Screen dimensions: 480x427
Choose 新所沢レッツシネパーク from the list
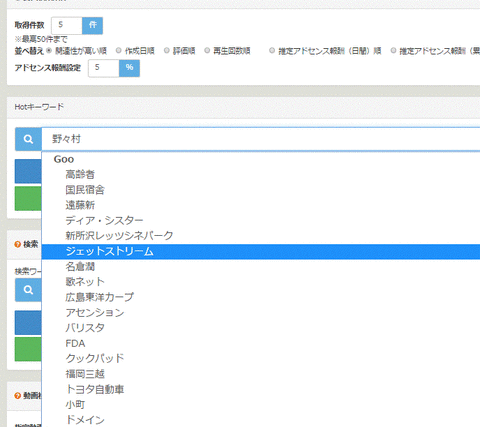click(x=261, y=236)
